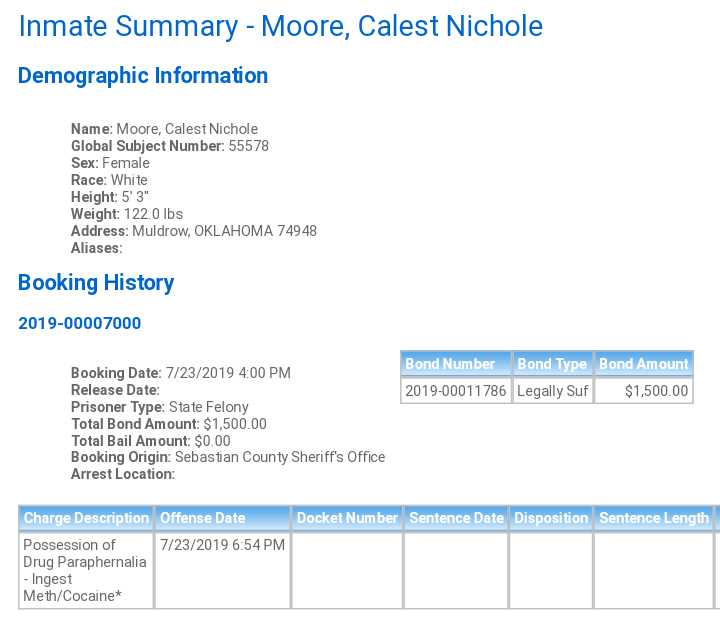Select bond number 2019-00011786 cell
Screen dimensions: 720x631
click(456, 391)
